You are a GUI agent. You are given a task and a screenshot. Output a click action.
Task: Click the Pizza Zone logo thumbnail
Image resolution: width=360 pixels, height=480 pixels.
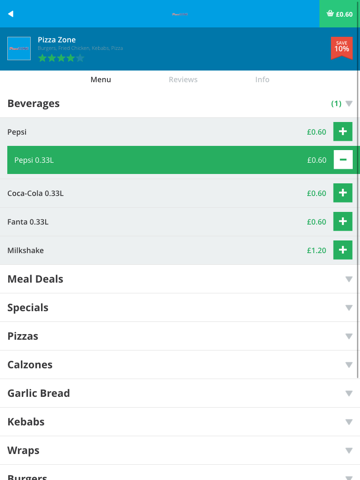tap(19, 48)
